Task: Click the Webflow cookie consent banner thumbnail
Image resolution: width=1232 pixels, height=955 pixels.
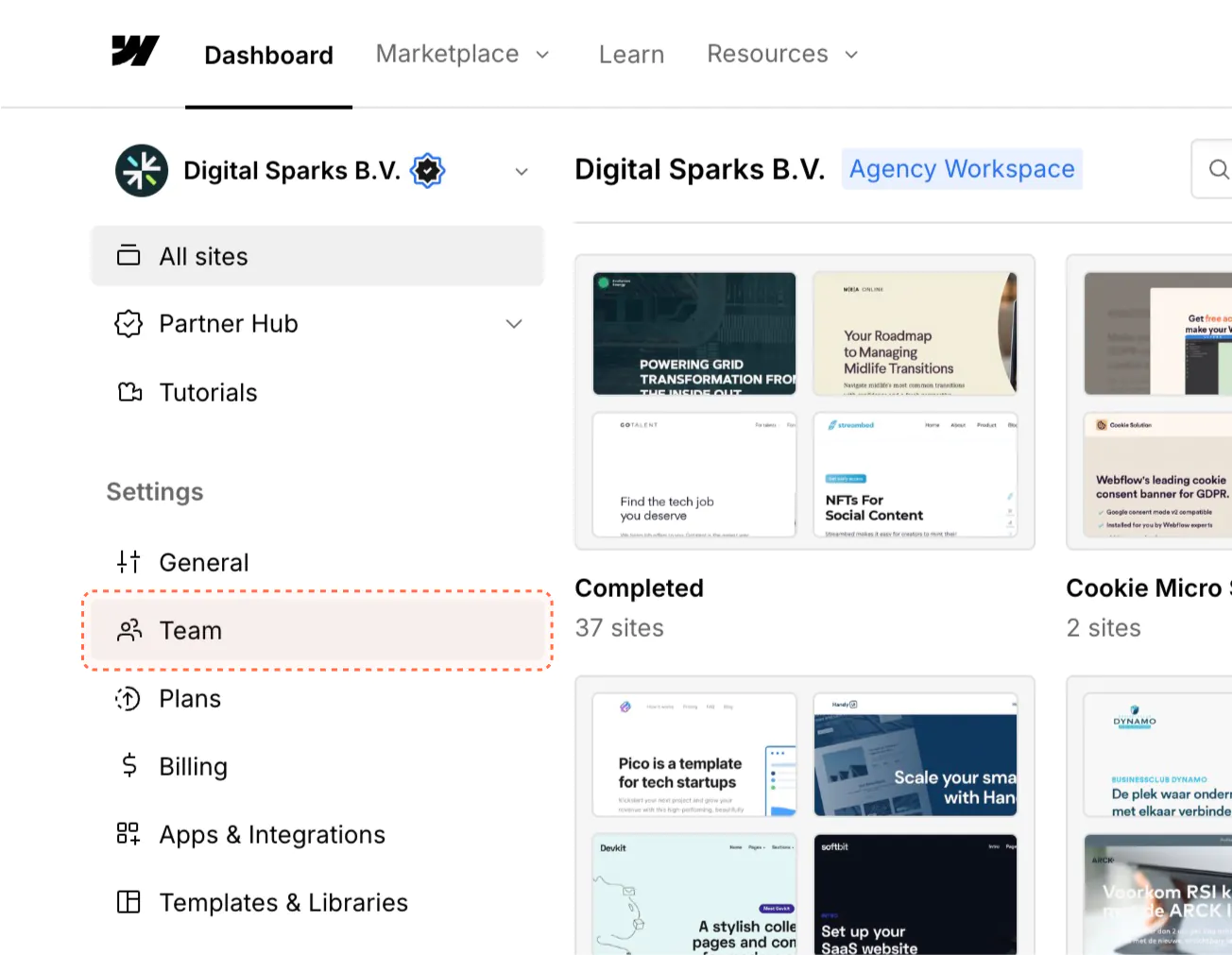Action: coord(1158,474)
